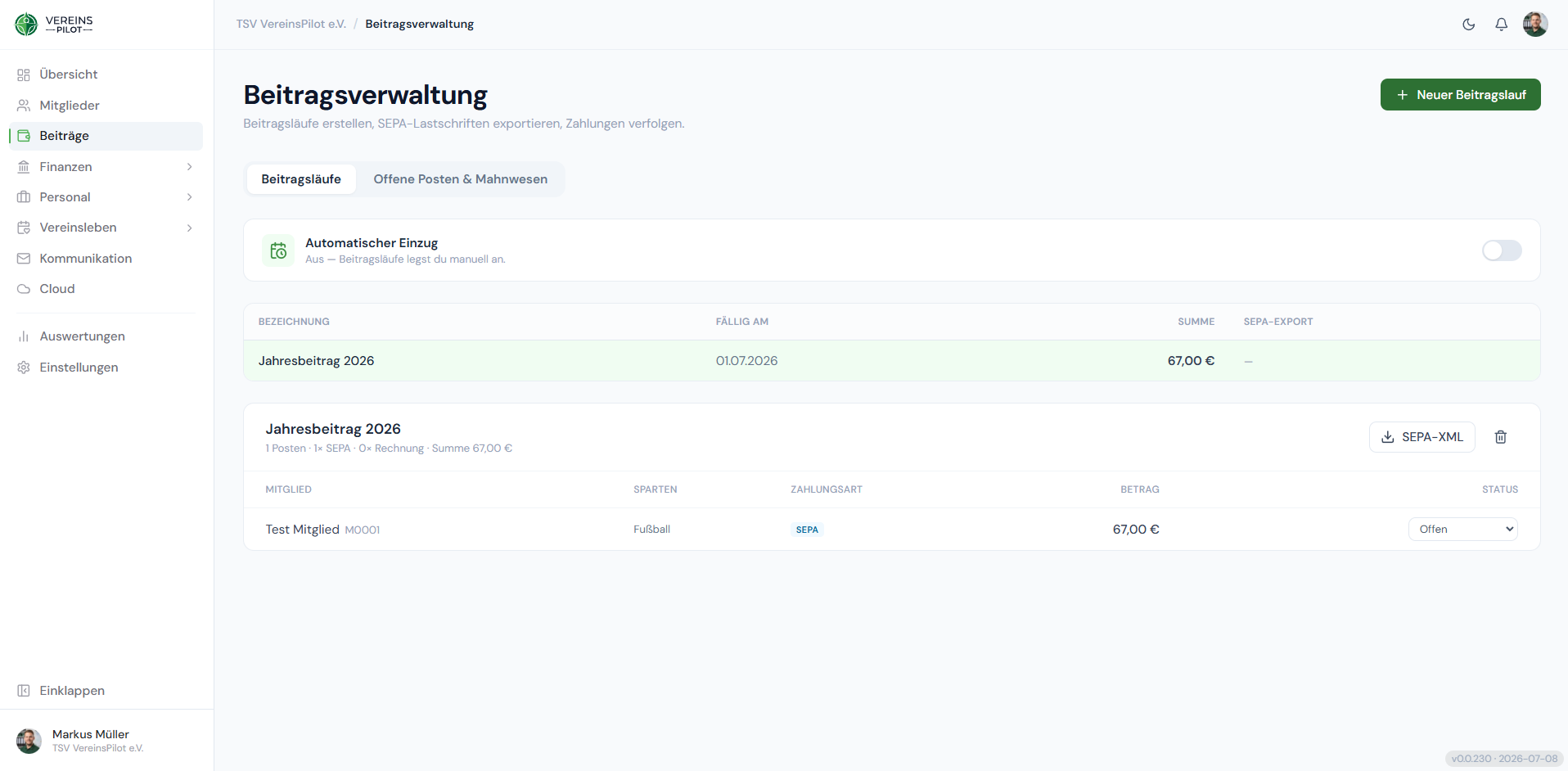Click the Automatischer Einzug calendar icon
Screen dimensions: 1568x771
(278, 250)
